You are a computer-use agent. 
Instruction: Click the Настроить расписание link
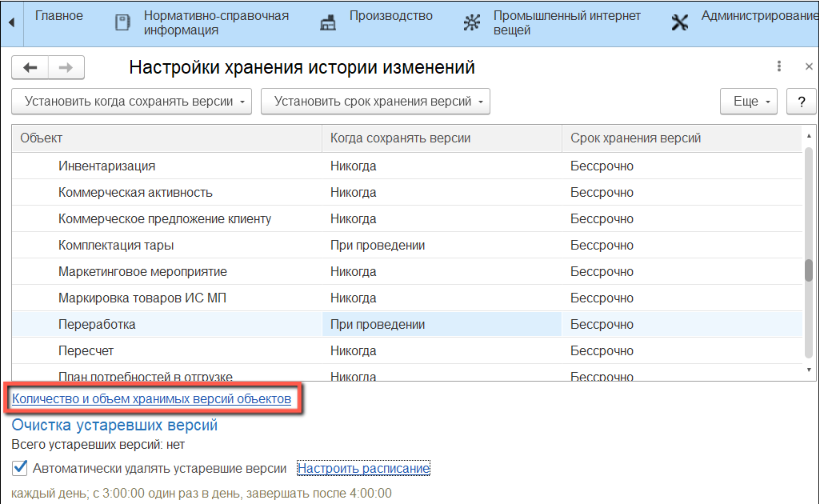363,468
